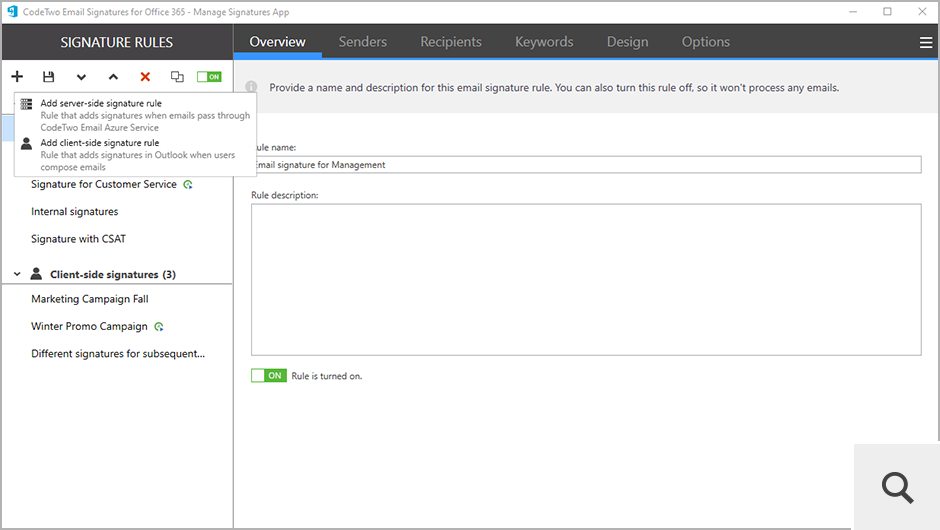
Task: Move rule up with the up chevron
Action: [113, 77]
